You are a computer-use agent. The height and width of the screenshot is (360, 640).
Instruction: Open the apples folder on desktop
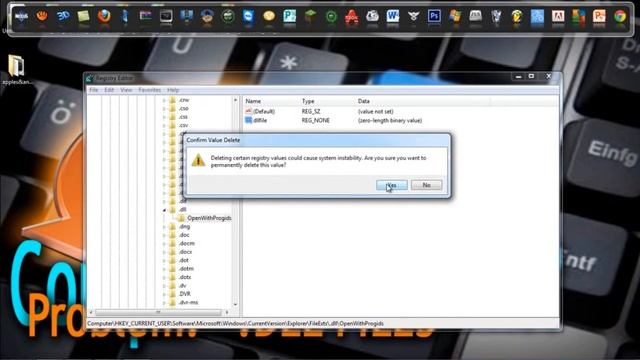tap(17, 69)
